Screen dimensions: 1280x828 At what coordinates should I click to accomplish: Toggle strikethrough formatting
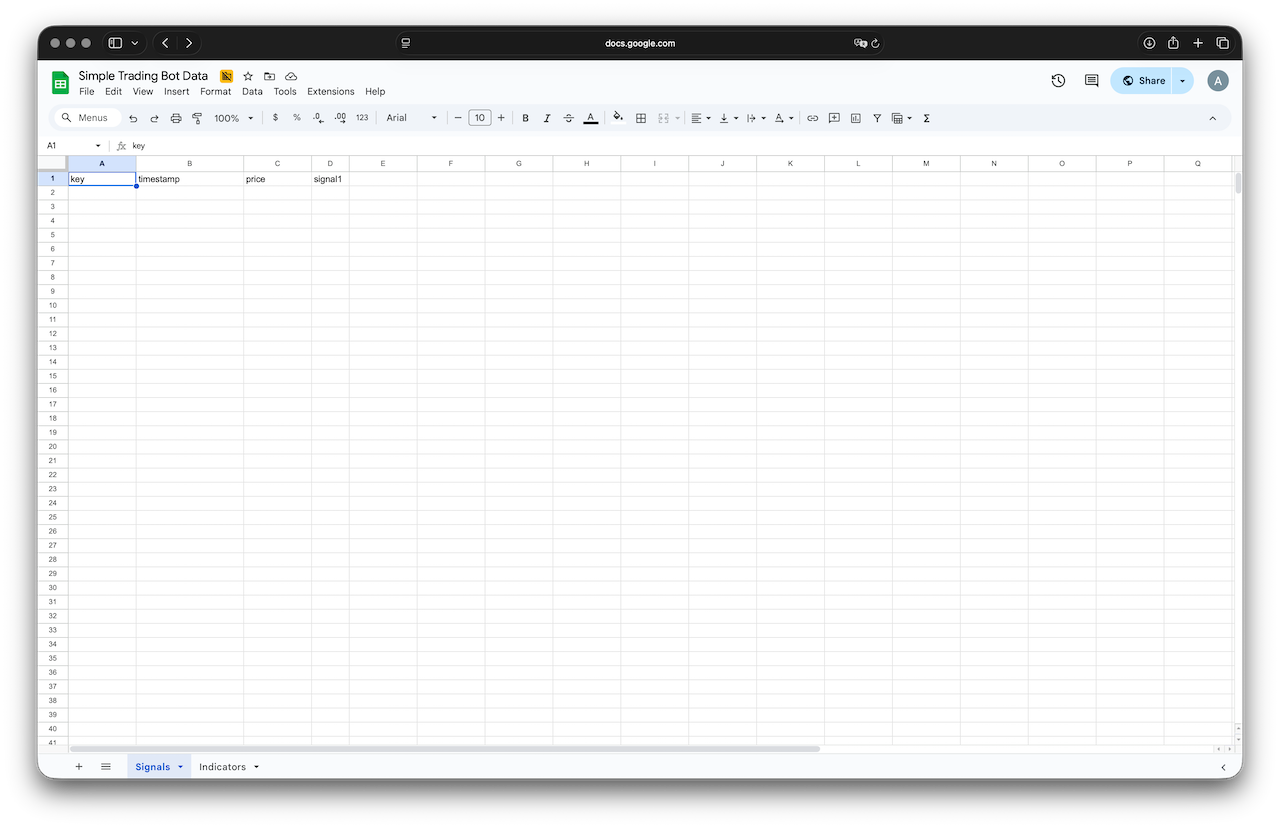pyautogui.click(x=569, y=118)
